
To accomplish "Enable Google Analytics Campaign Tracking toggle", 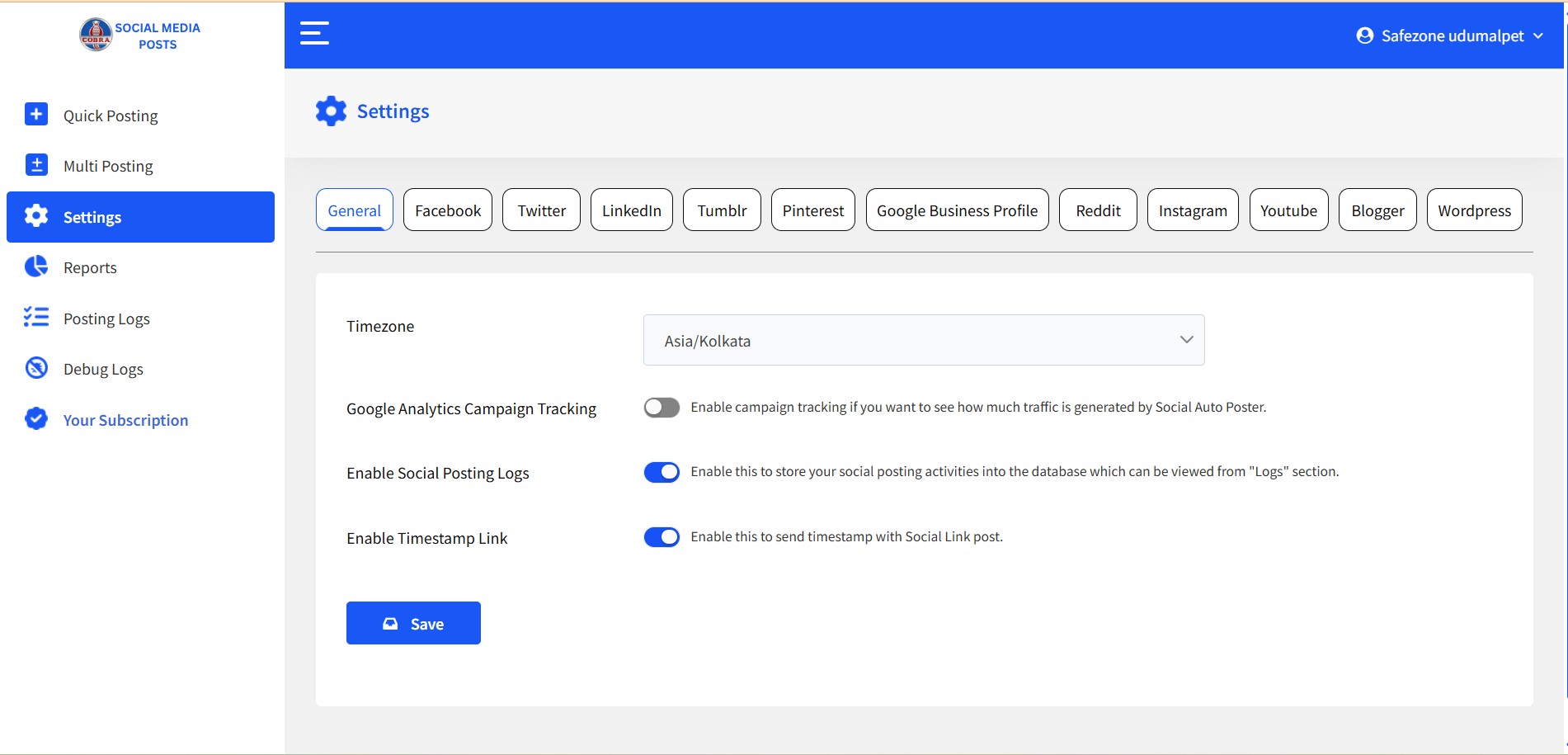I will (662, 408).
